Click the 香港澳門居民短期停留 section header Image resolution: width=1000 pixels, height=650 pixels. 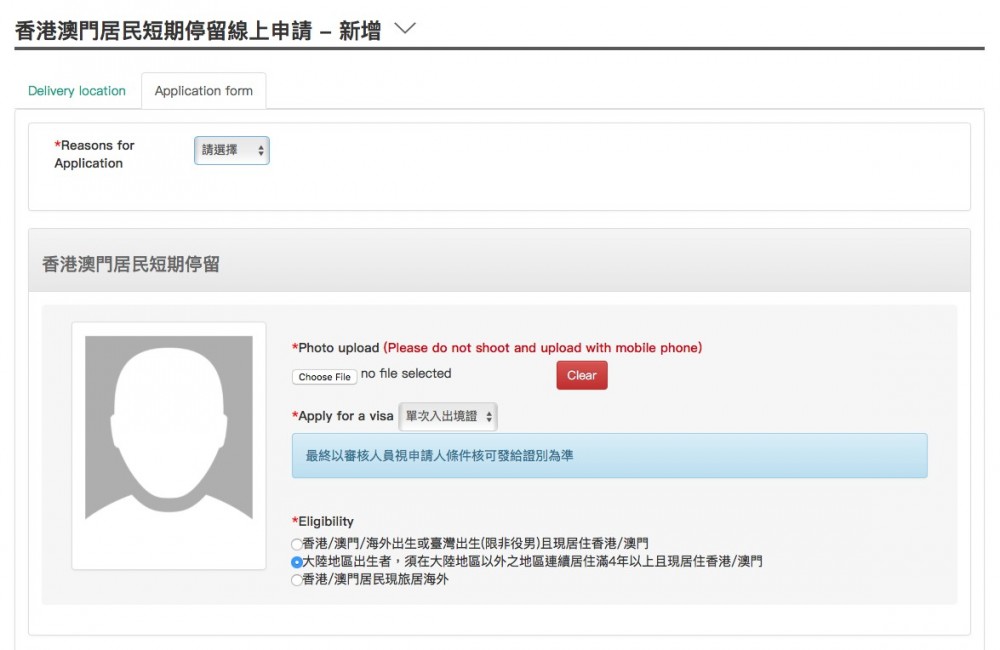131,265
